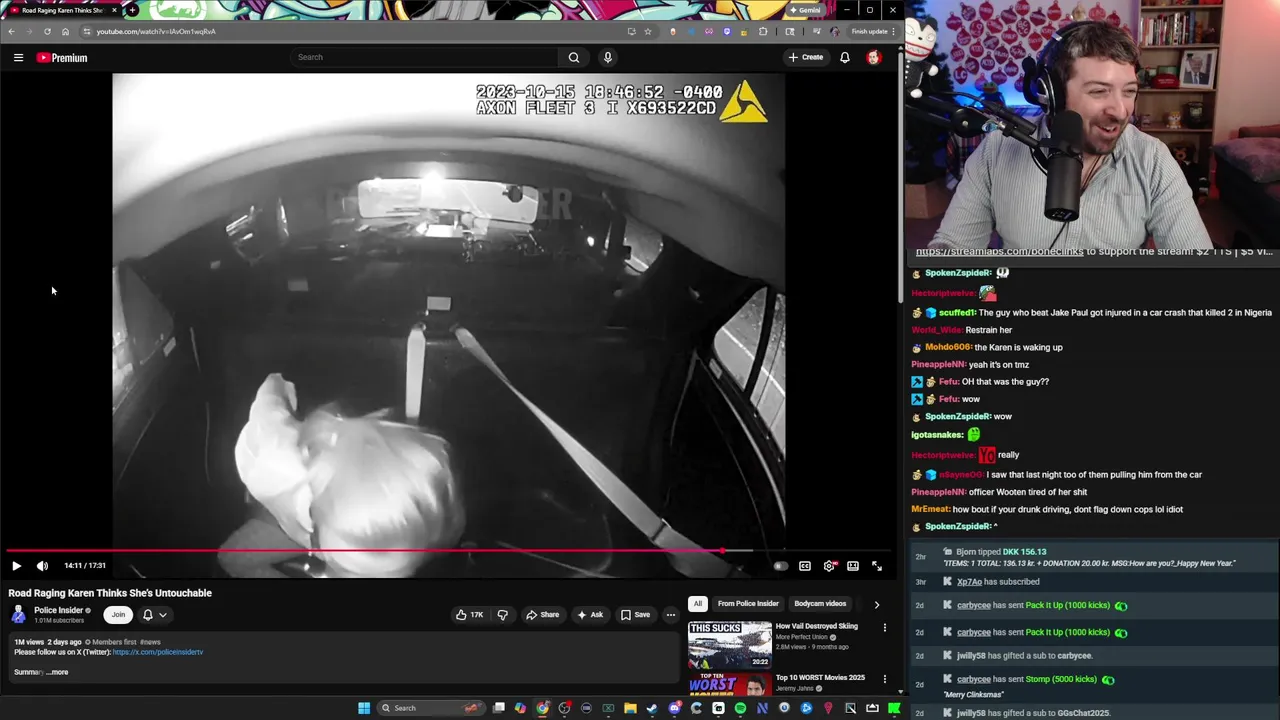Open the x.com/policeinsidertv link

point(158,652)
